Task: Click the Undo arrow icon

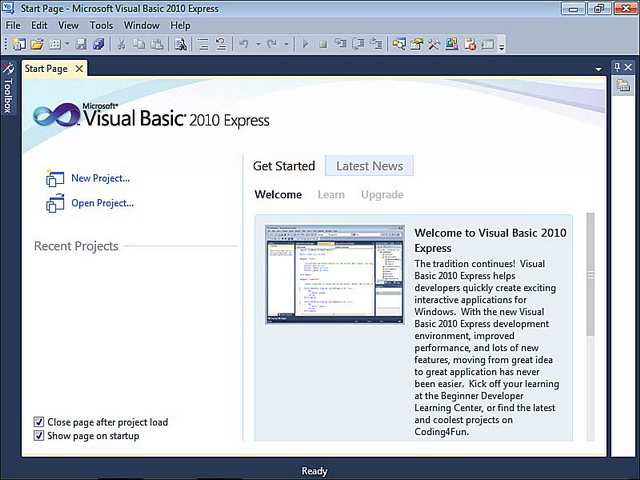Action: [x=244, y=44]
